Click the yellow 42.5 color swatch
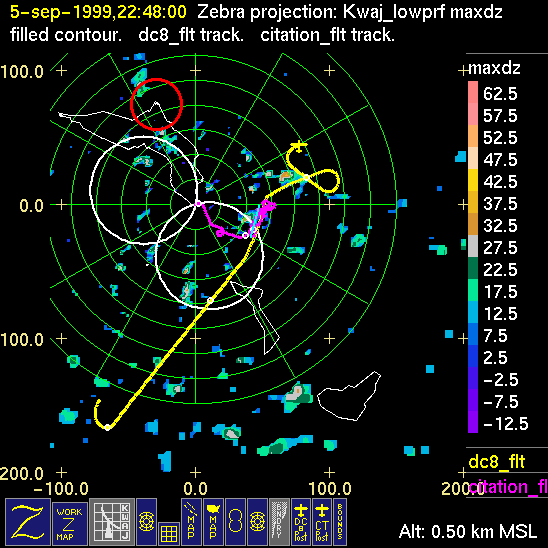This screenshot has width=548, height=548. 473,180
